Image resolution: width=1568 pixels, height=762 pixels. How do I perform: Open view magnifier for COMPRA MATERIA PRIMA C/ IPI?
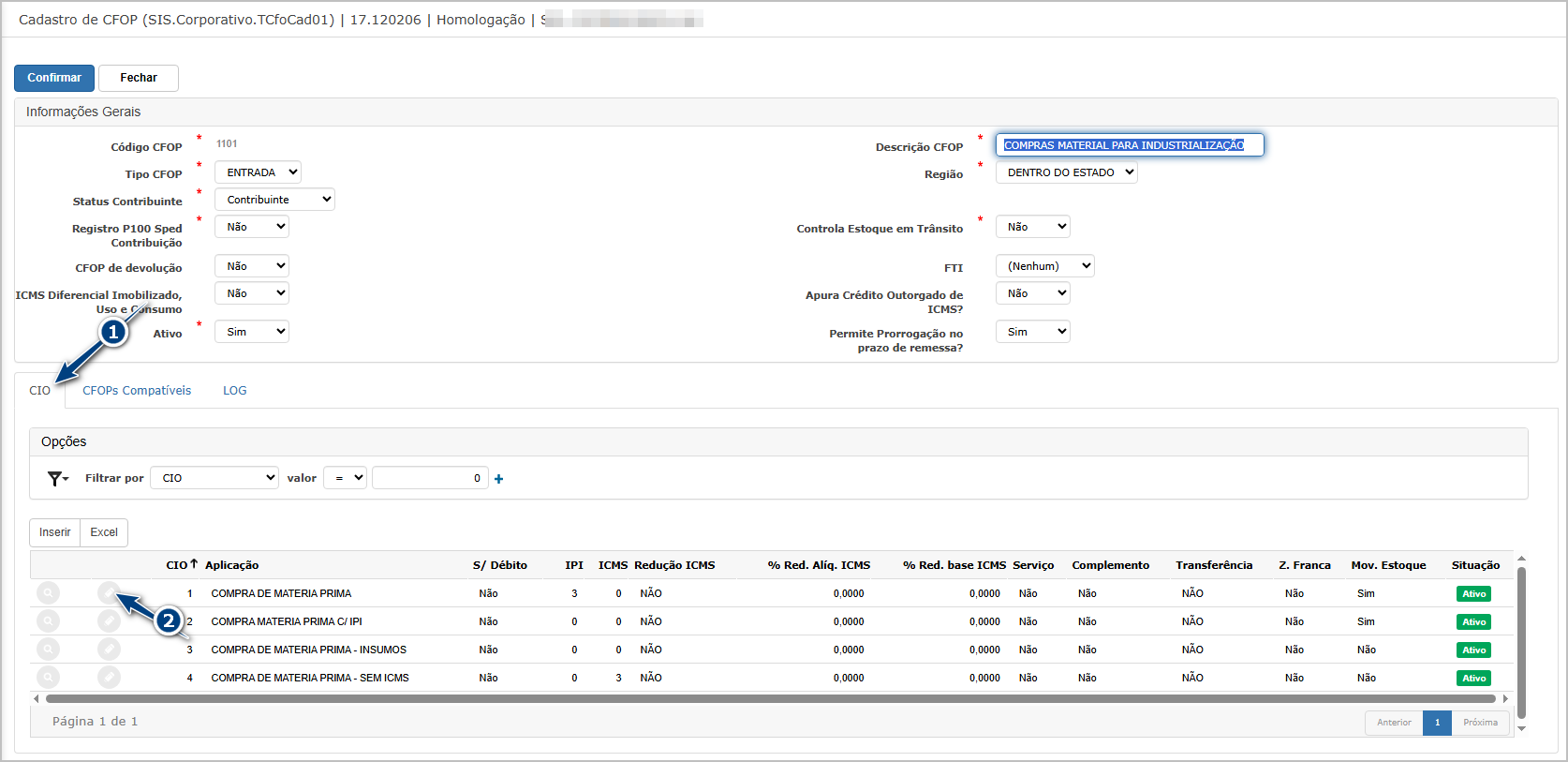click(48, 620)
